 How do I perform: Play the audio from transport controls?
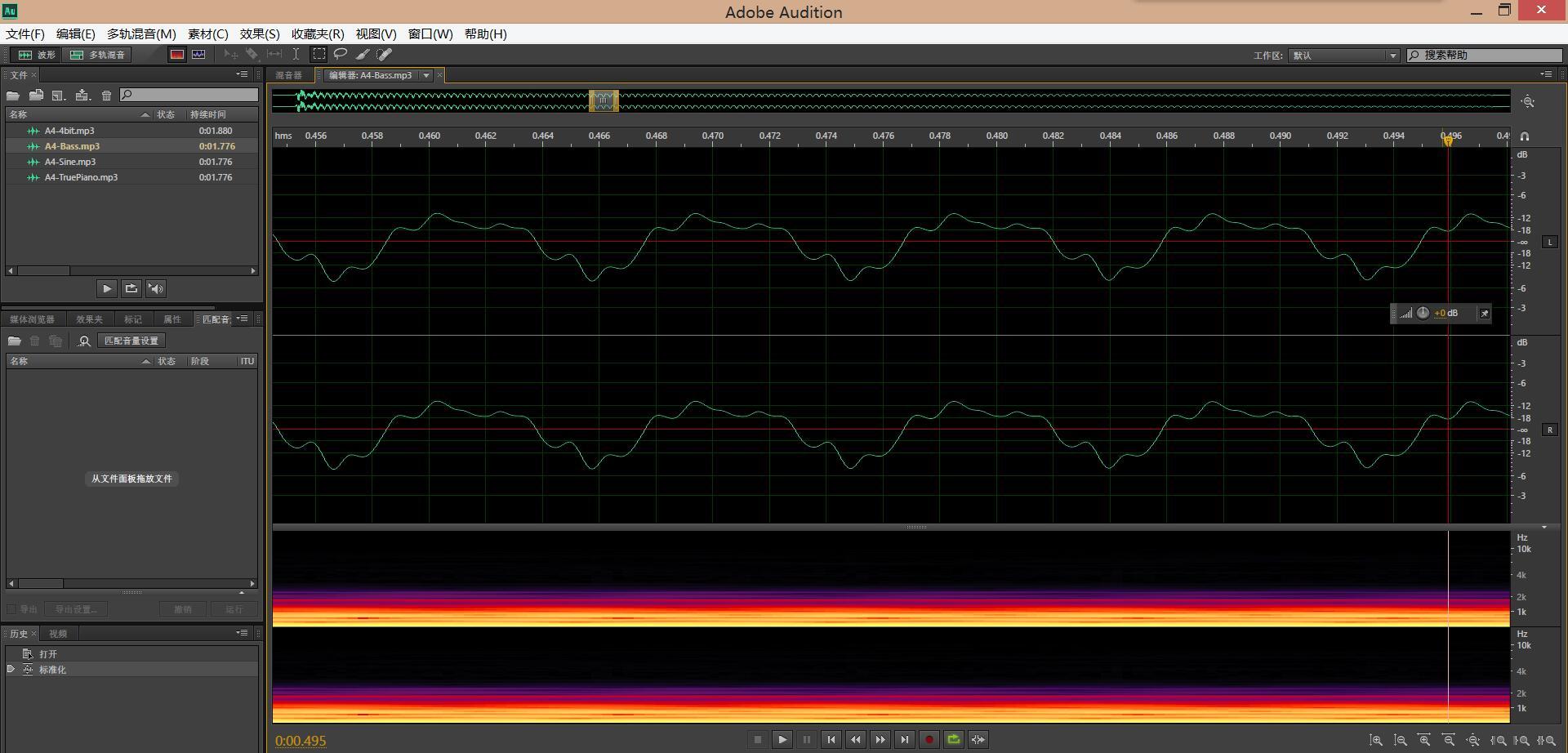coord(782,740)
